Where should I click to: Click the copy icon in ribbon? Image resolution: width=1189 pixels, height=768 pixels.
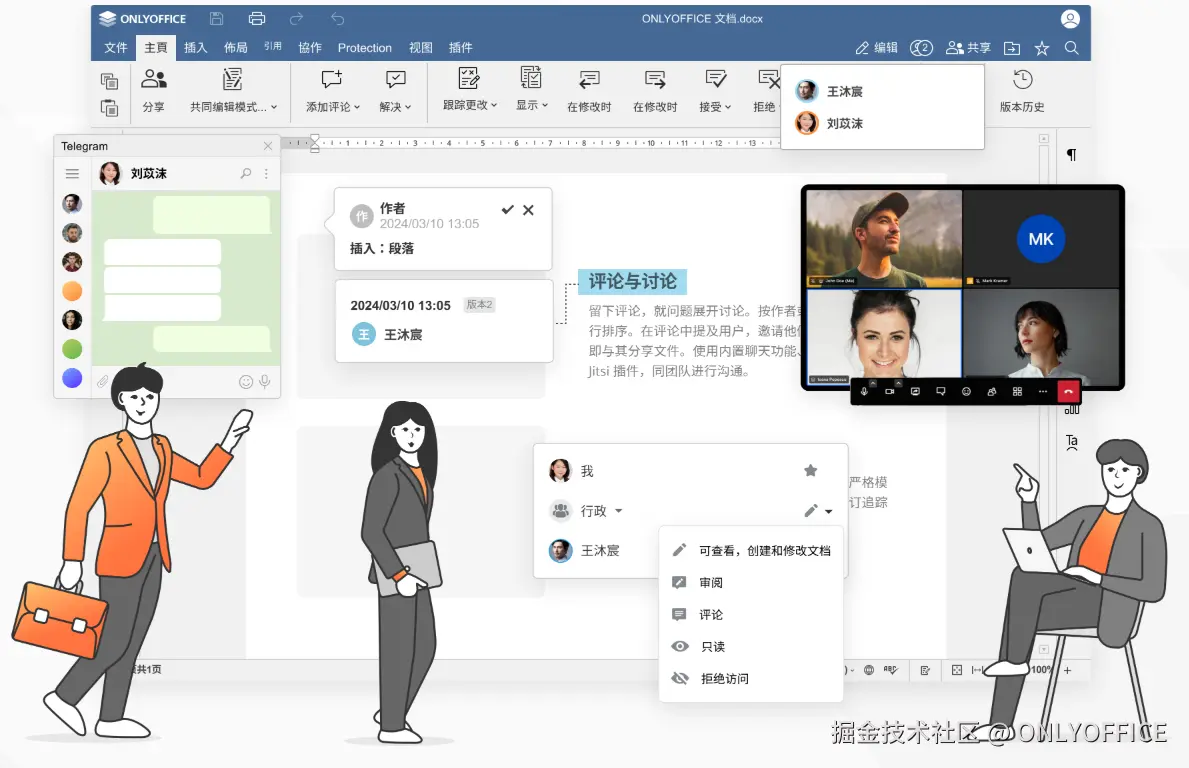click(x=109, y=80)
